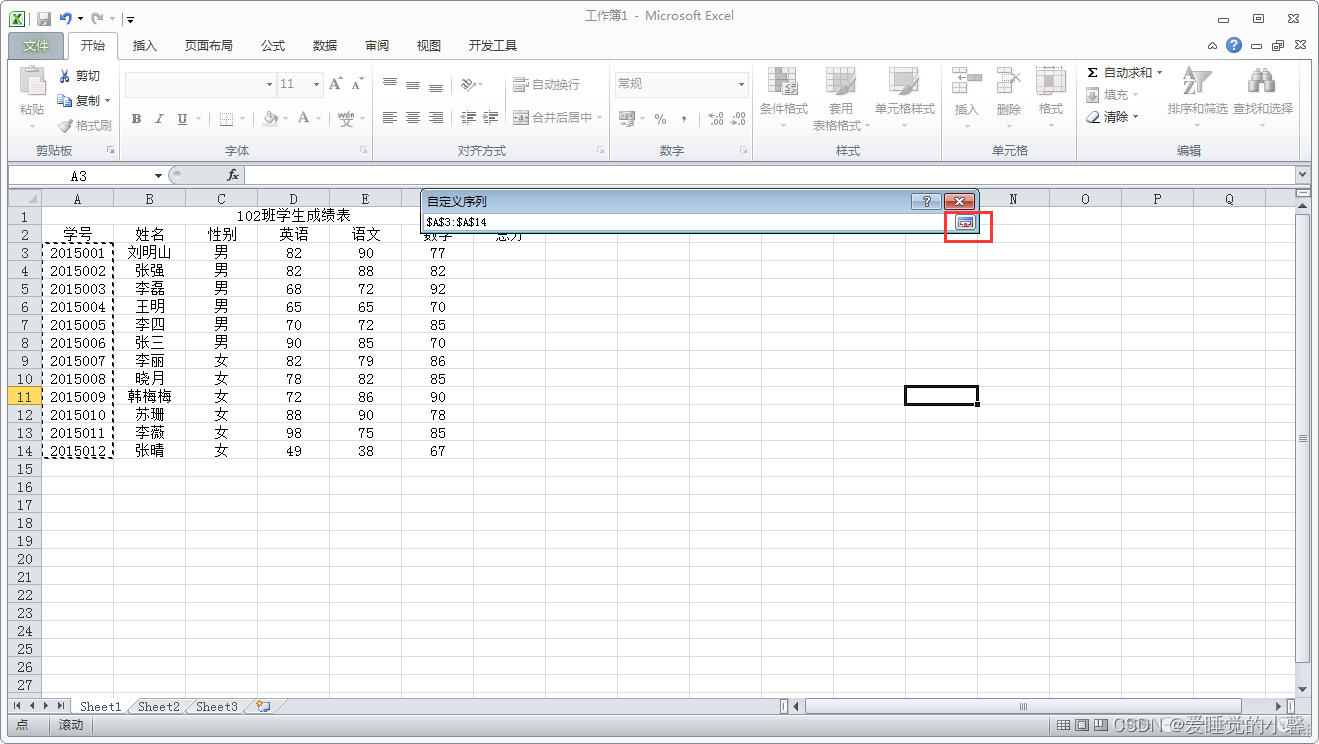The height and width of the screenshot is (744, 1319).
Task: Open the Merge and Center (合并后居中) dropdown arrow
Action: click(599, 118)
